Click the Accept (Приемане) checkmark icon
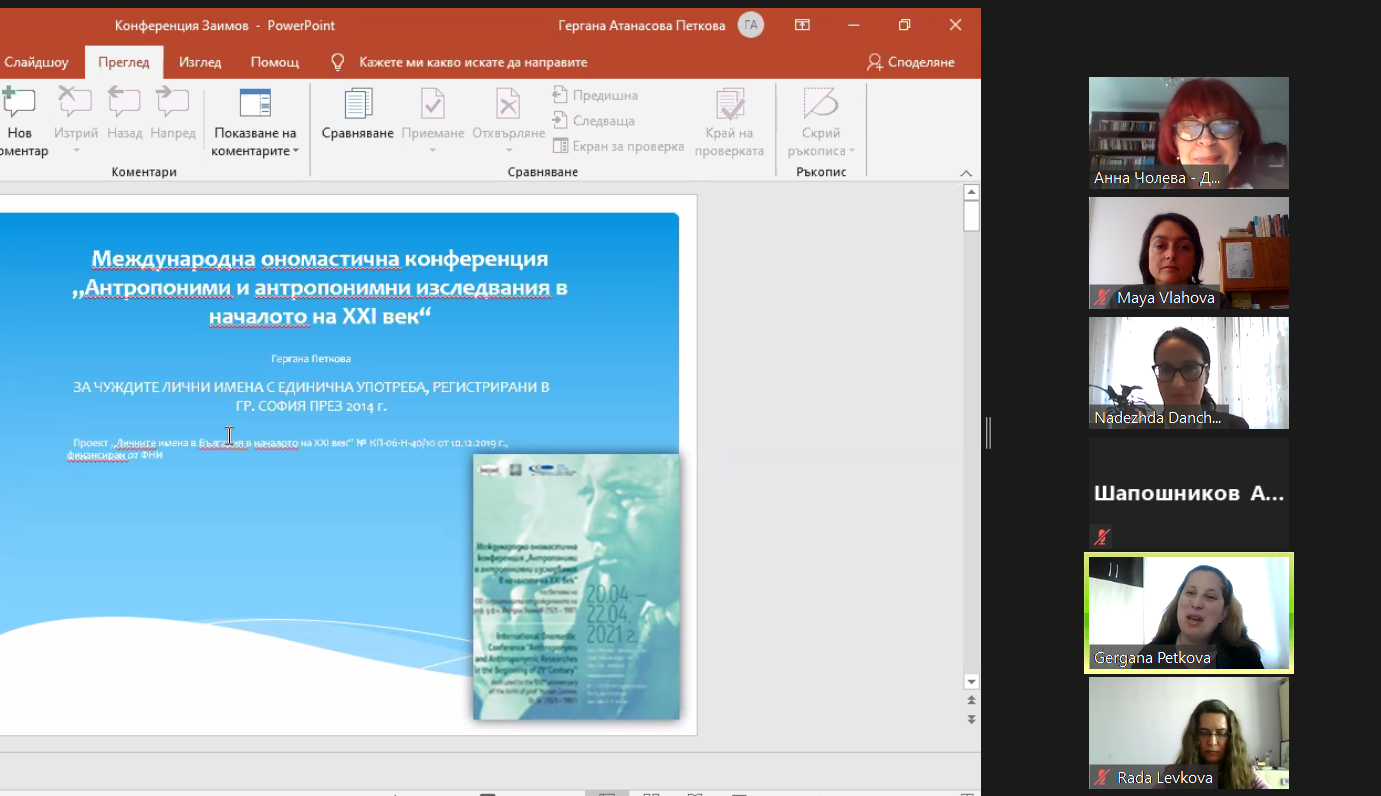The image size is (1381, 796). tap(433, 104)
